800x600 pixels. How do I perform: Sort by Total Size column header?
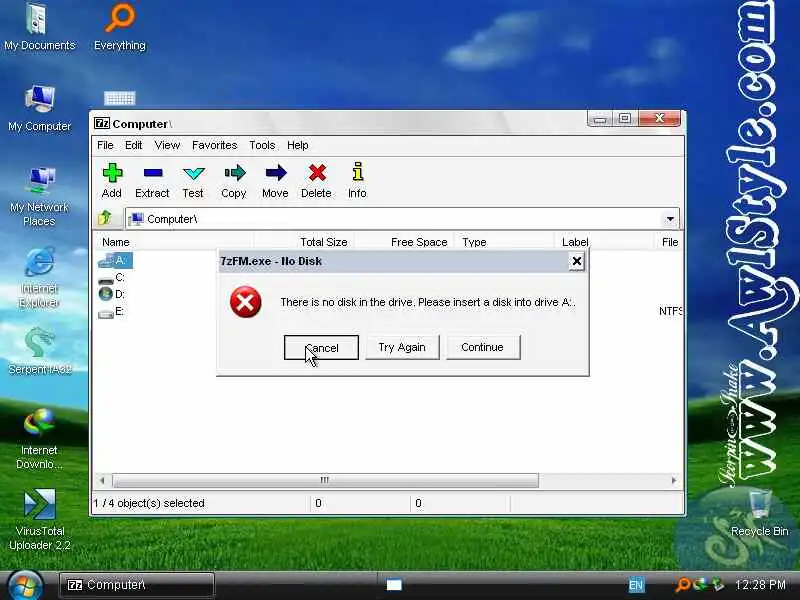click(304, 242)
